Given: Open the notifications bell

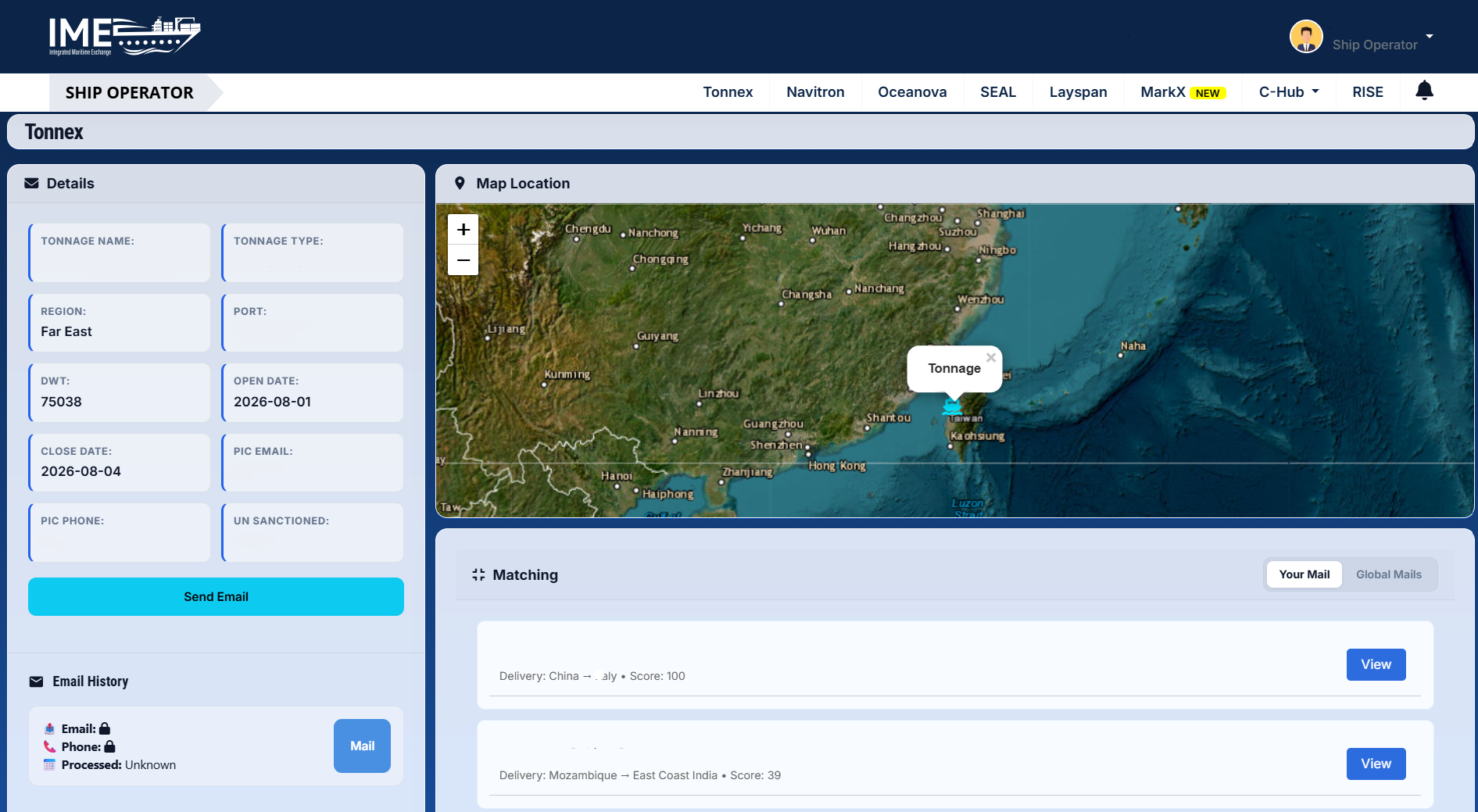Looking at the screenshot, I should 1424,91.
